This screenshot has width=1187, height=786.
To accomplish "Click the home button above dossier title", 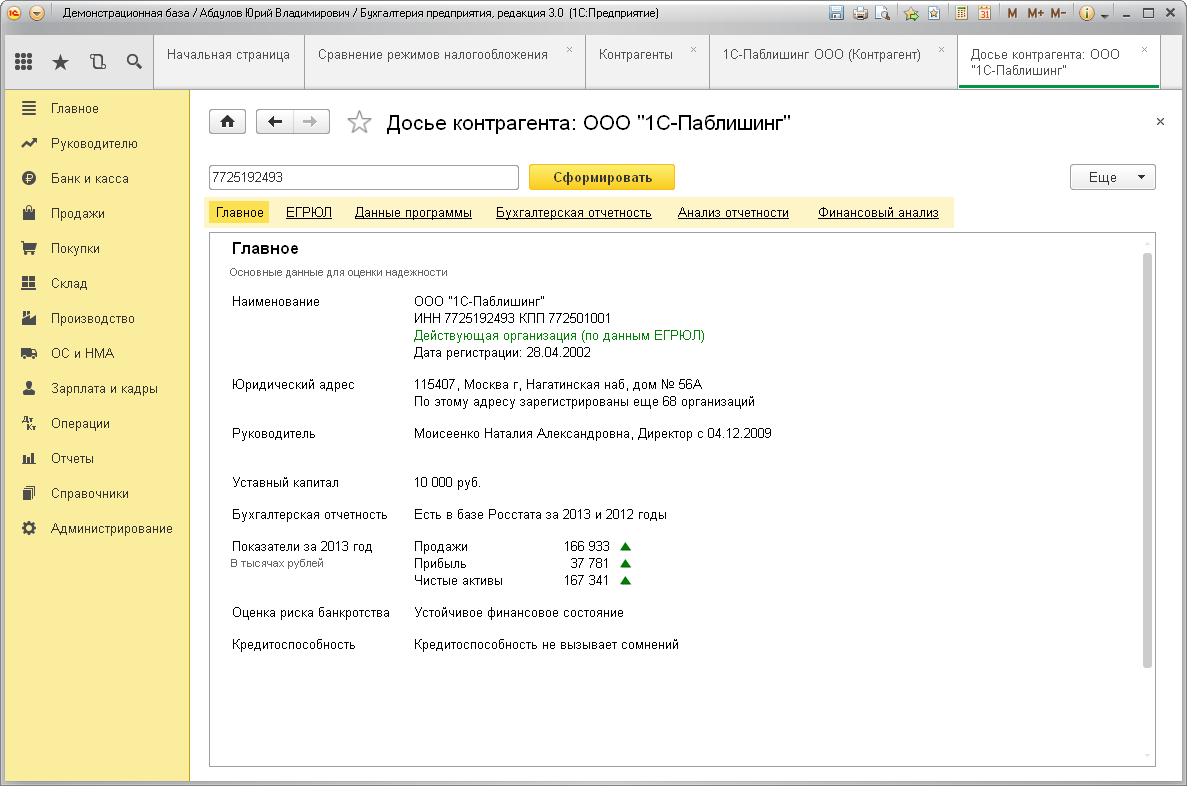I will point(227,122).
